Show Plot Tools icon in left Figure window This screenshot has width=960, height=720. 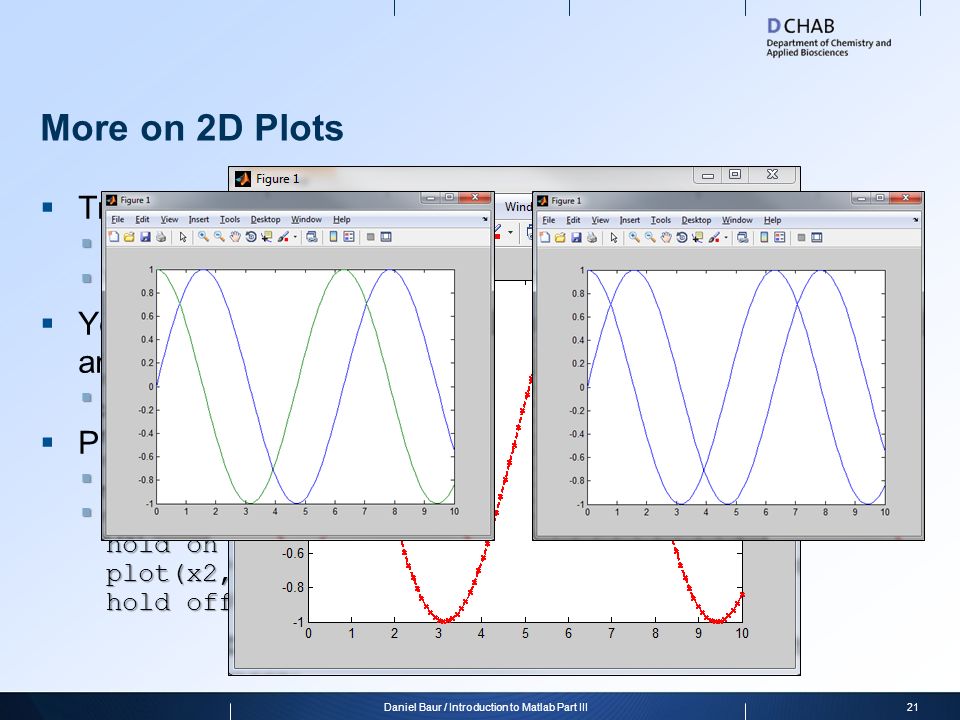[386, 237]
